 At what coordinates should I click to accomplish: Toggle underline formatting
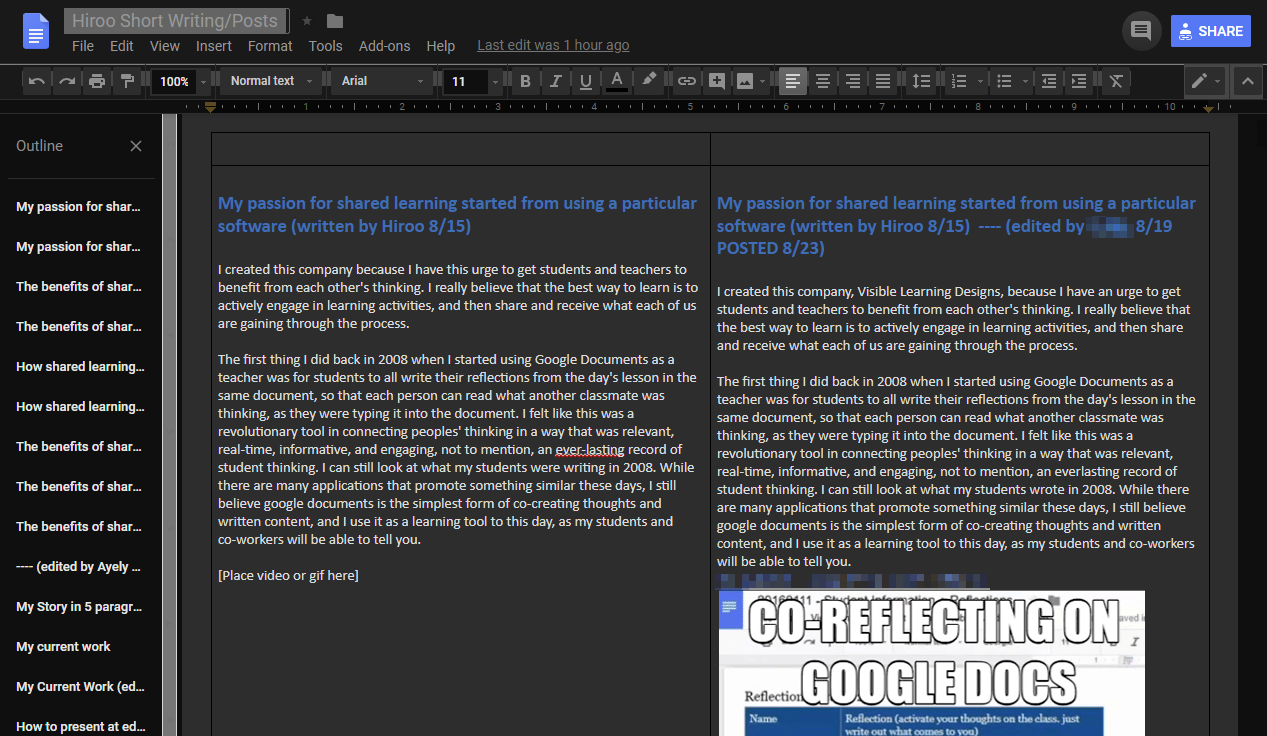coord(586,81)
